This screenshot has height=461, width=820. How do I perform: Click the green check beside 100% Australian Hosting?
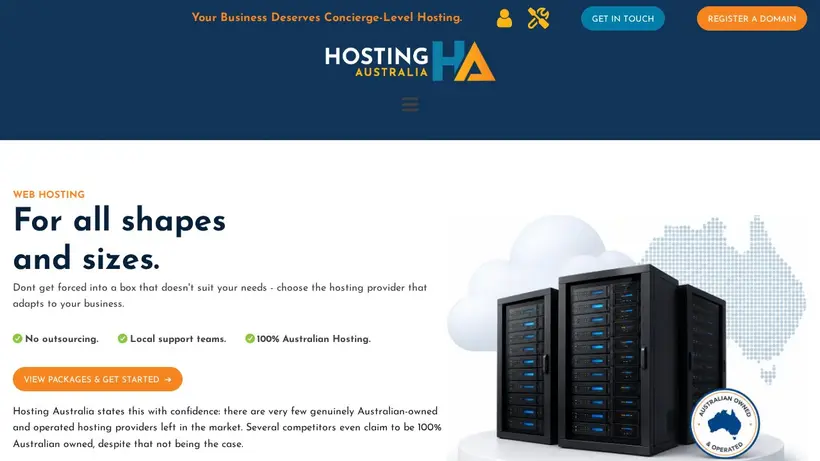(249, 339)
